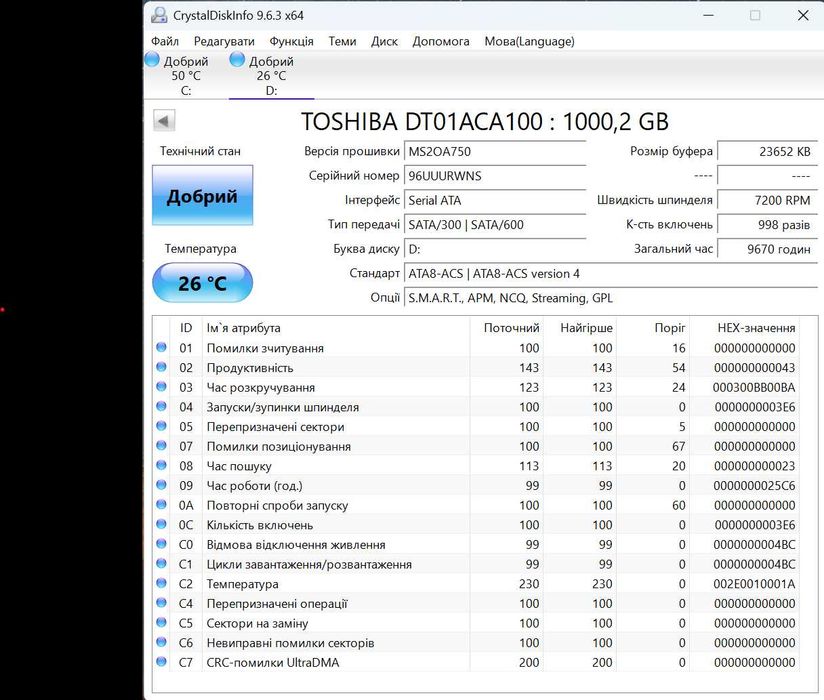This screenshot has height=700, width=824.
Task: Click the serial number field 96UUURWNS
Action: coord(495,176)
